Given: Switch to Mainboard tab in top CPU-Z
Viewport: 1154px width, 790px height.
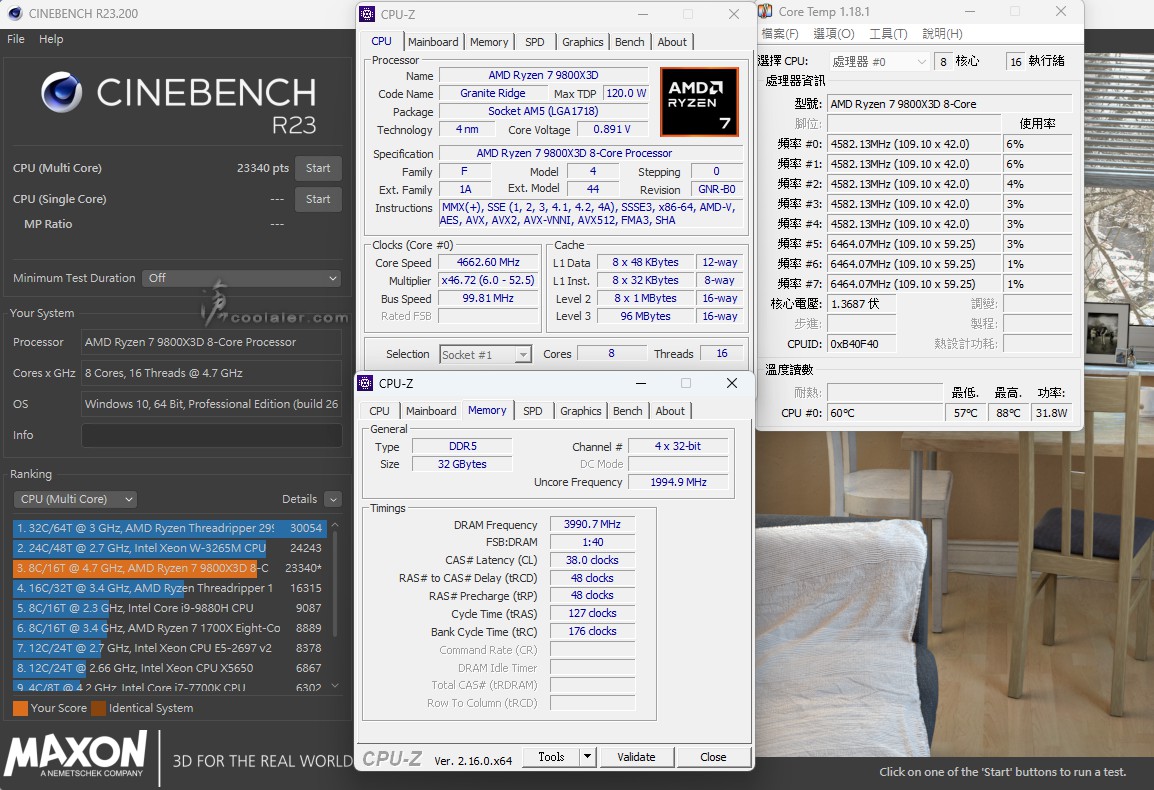Looking at the screenshot, I should pyautogui.click(x=433, y=42).
